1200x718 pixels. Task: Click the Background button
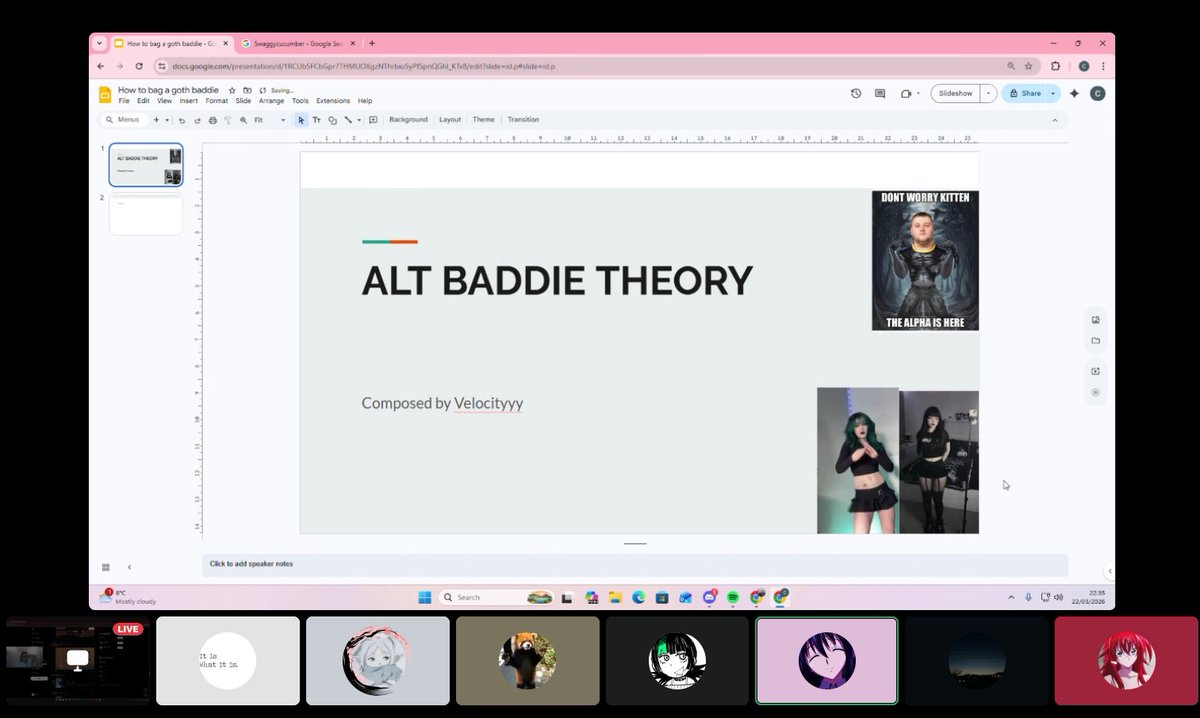click(408, 120)
